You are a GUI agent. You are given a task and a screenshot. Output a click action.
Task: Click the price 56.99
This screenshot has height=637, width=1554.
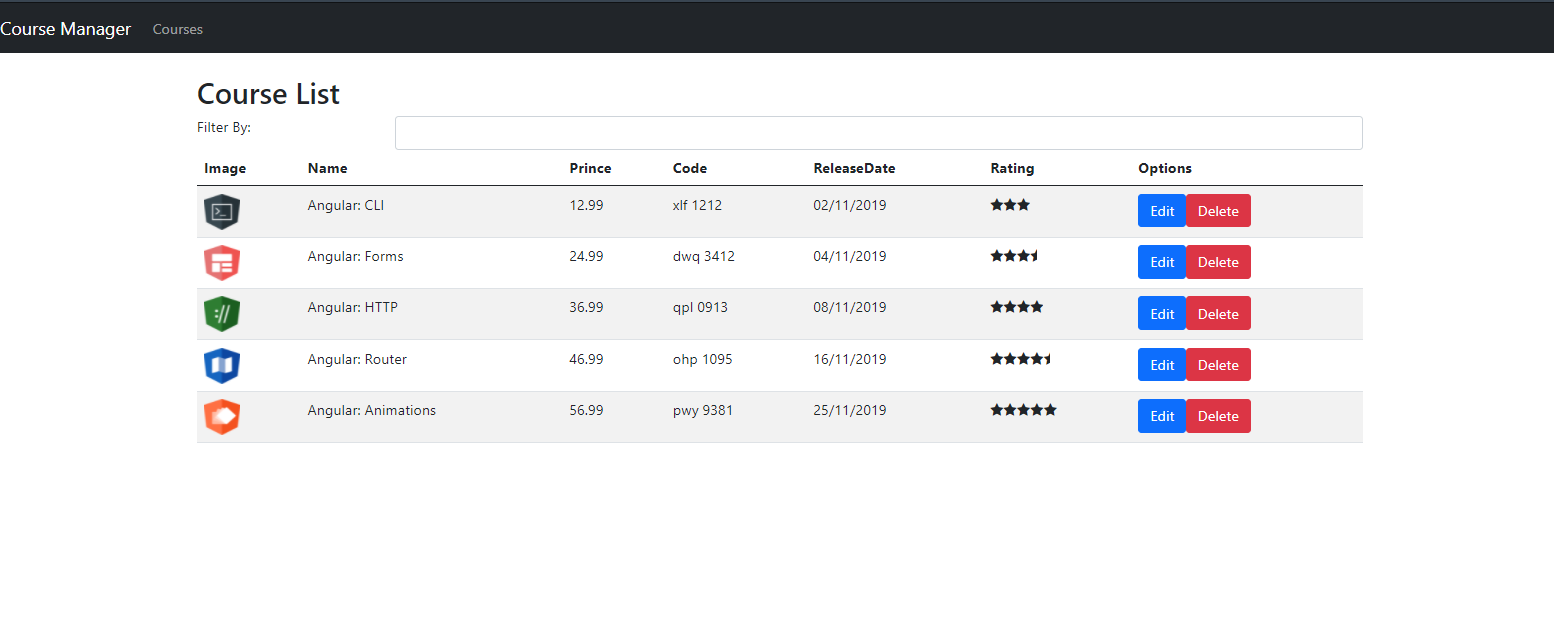click(x=586, y=410)
